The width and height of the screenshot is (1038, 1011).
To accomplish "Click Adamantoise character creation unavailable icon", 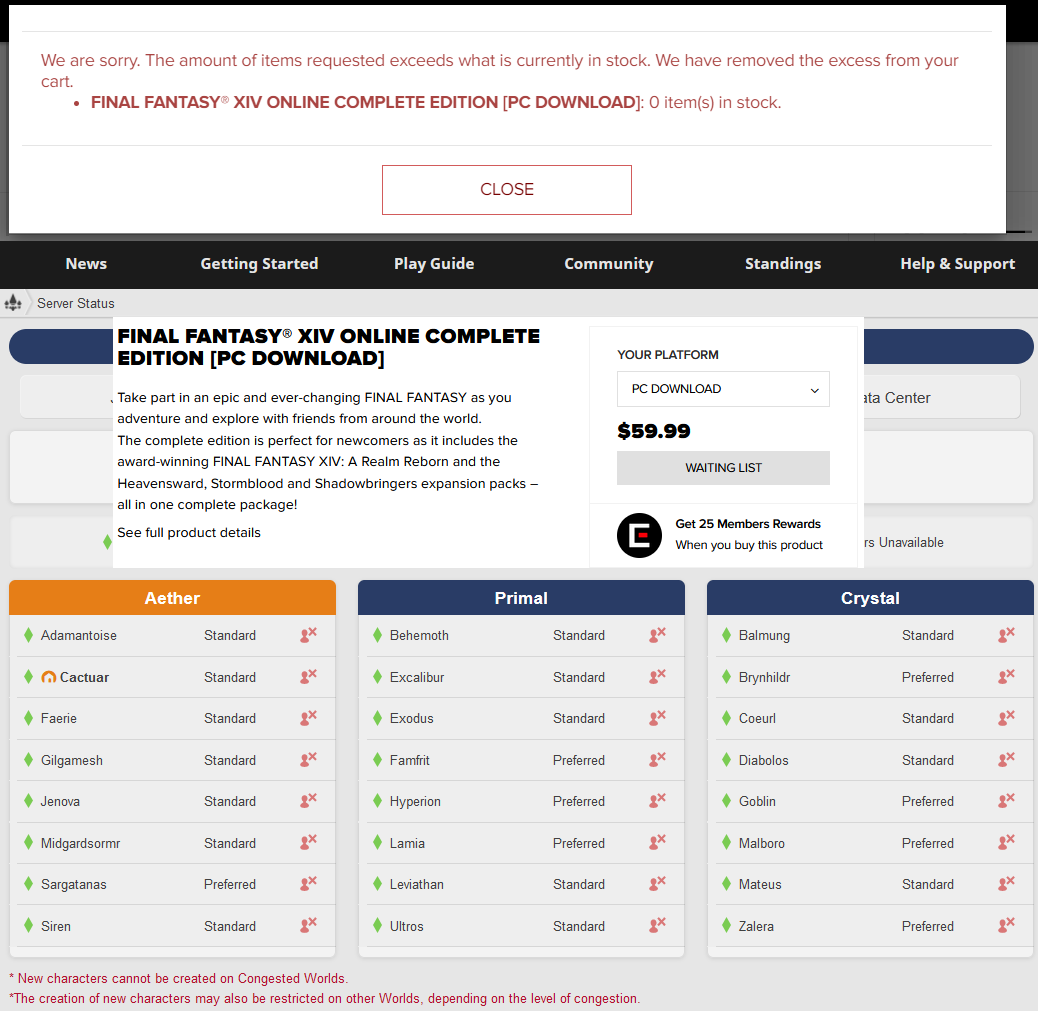I will pos(308,635).
